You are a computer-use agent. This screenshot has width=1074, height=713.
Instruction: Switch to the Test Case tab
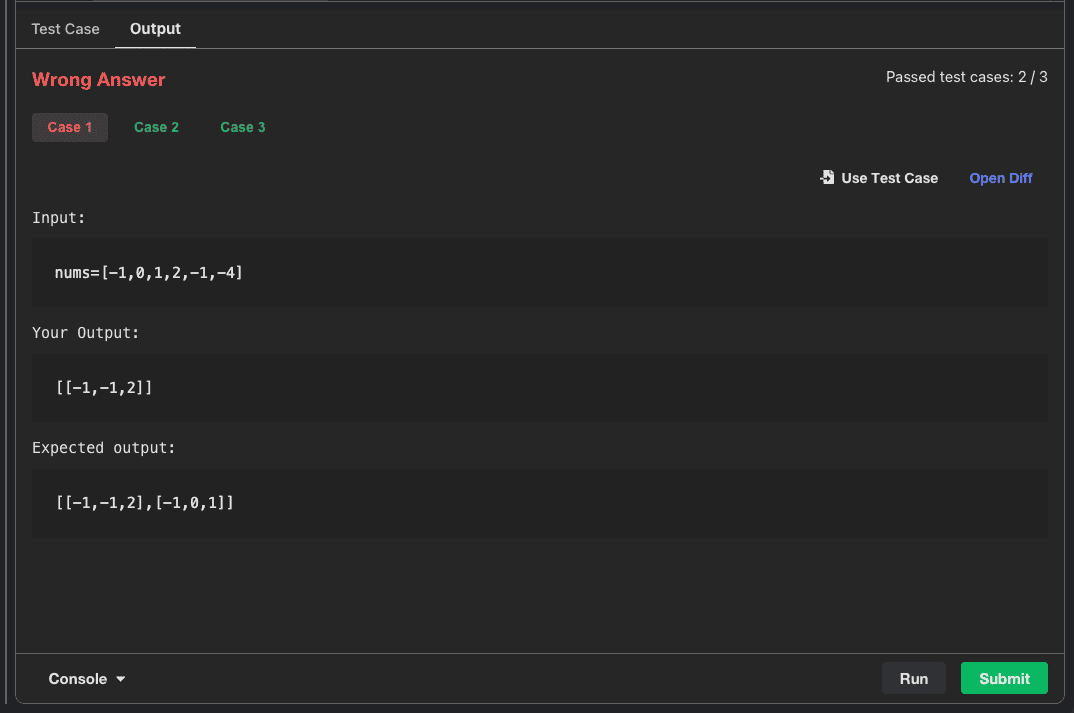point(65,28)
